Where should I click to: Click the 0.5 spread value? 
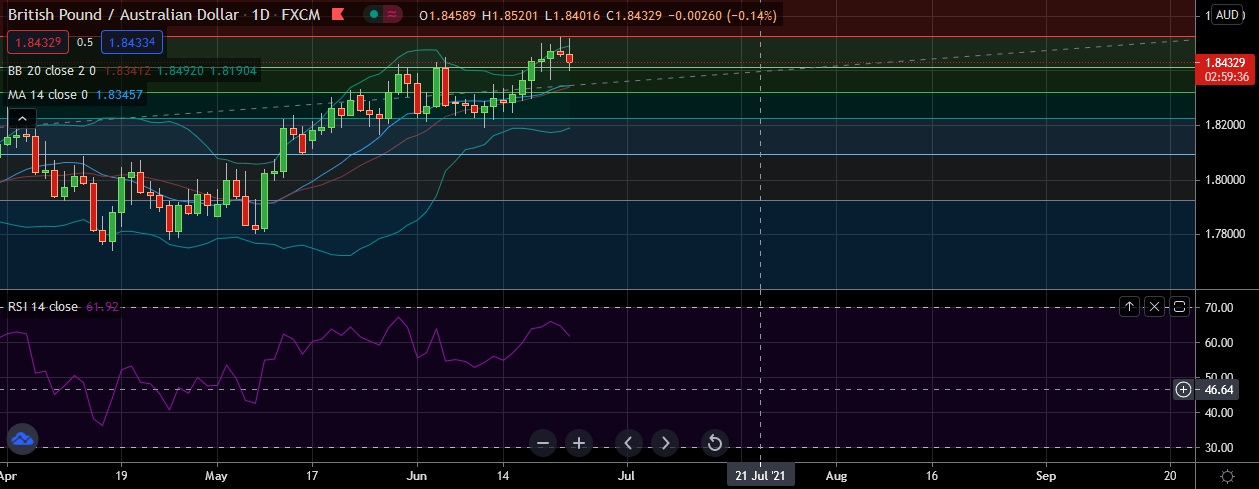[x=85, y=42]
